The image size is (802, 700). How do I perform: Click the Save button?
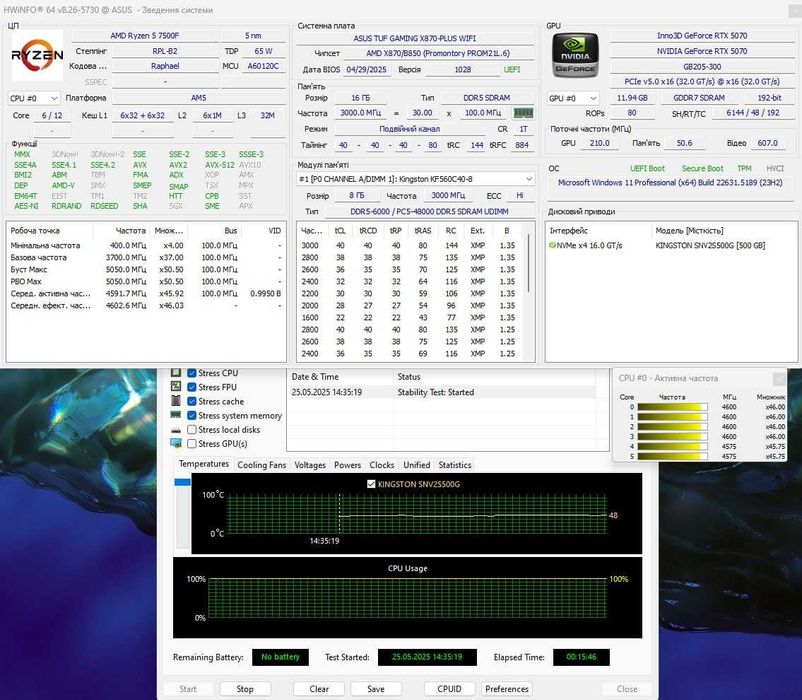click(x=376, y=689)
